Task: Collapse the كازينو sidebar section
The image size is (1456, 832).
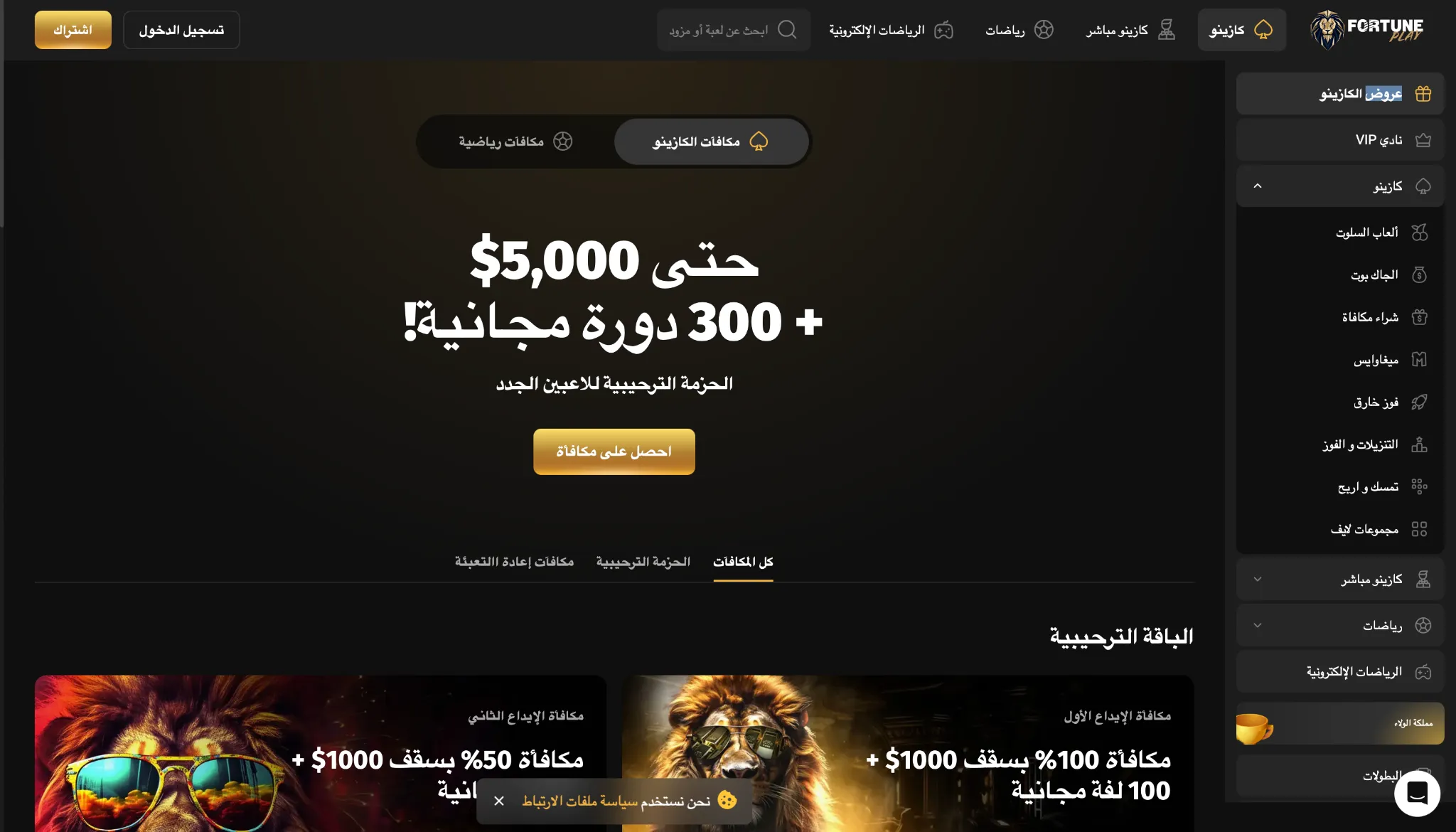Action: click(1258, 186)
